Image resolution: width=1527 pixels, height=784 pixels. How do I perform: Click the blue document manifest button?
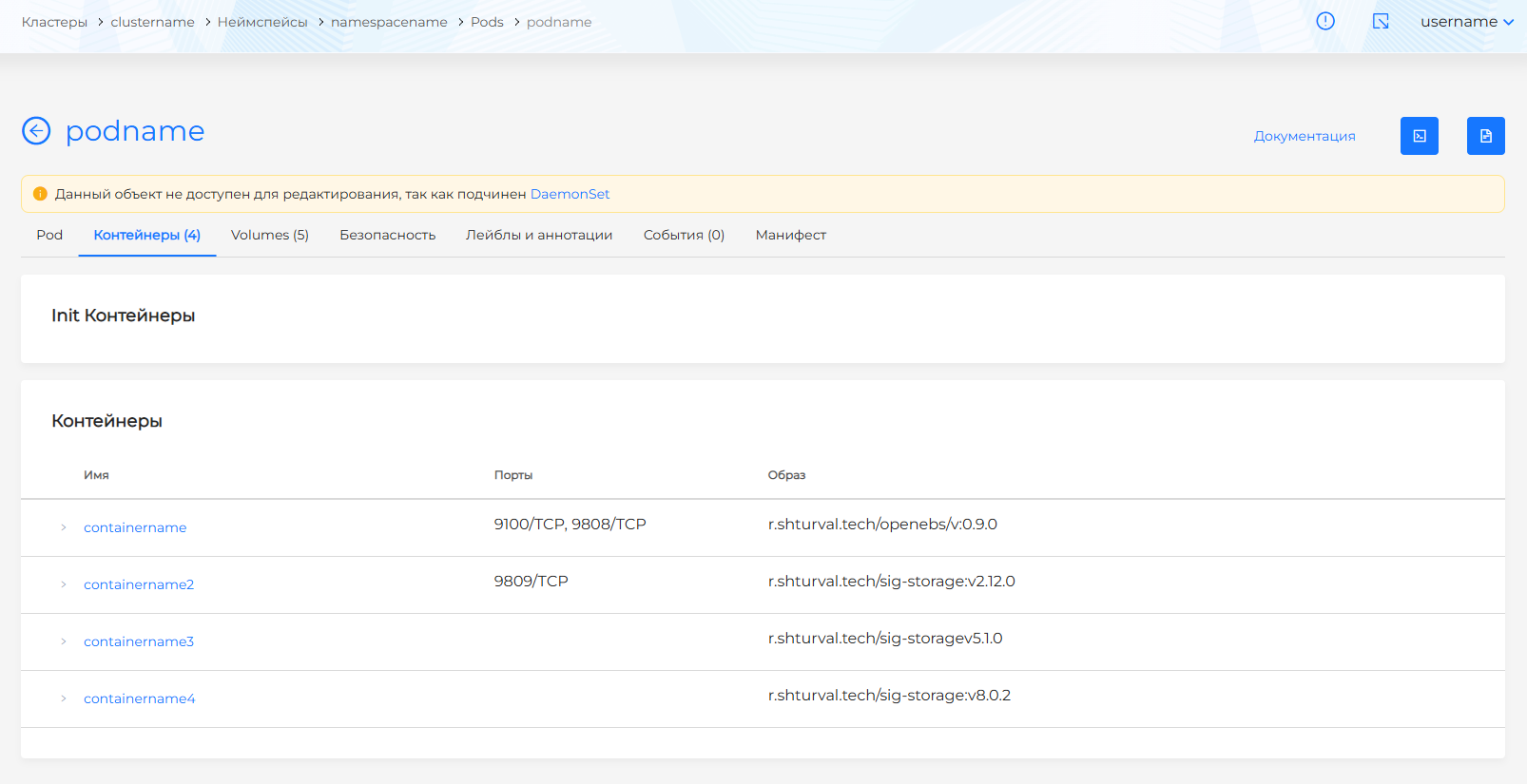coord(1485,136)
